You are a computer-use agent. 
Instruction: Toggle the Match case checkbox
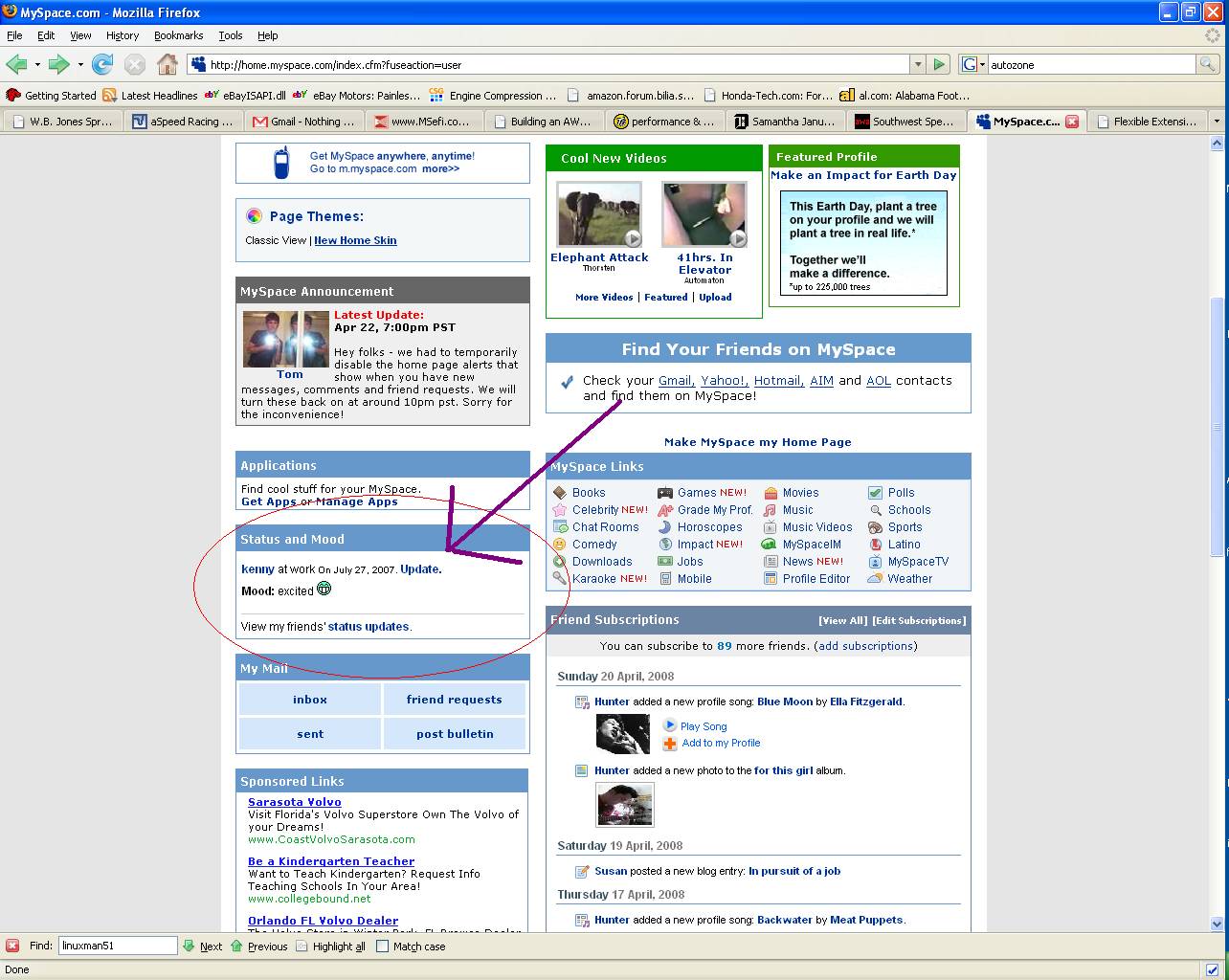[383, 946]
